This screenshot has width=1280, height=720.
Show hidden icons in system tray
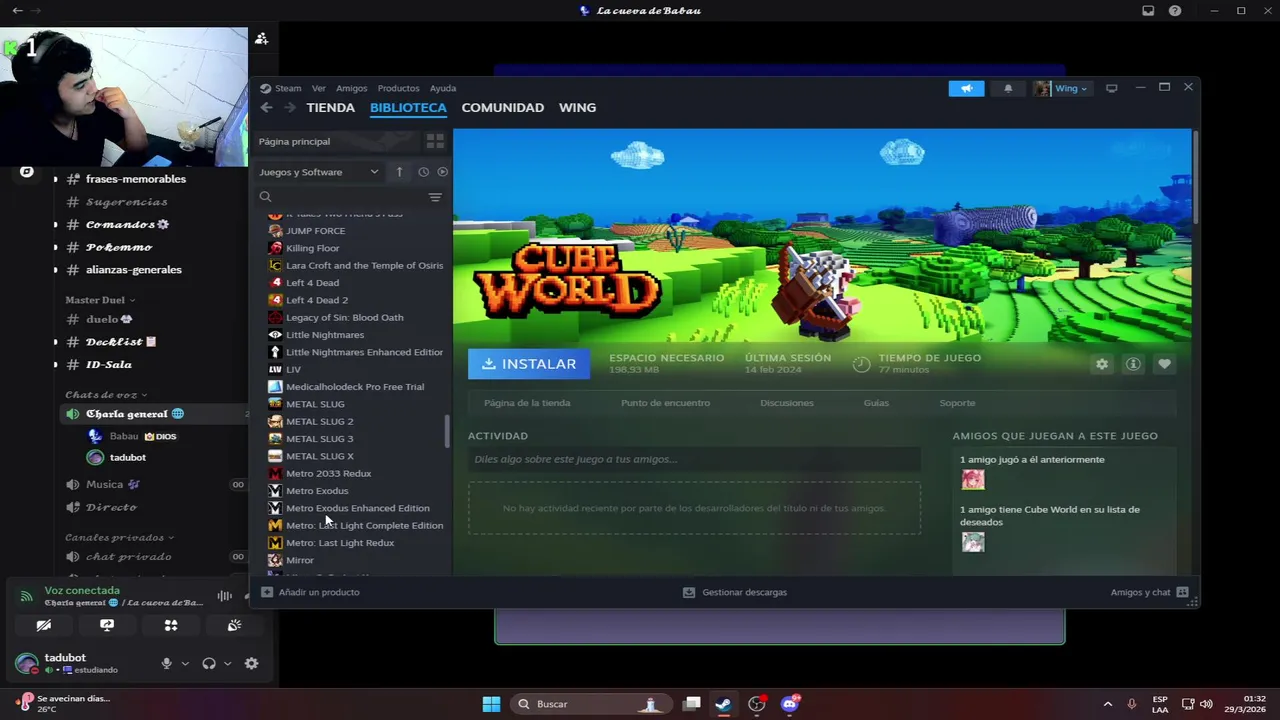pyautogui.click(x=1107, y=704)
